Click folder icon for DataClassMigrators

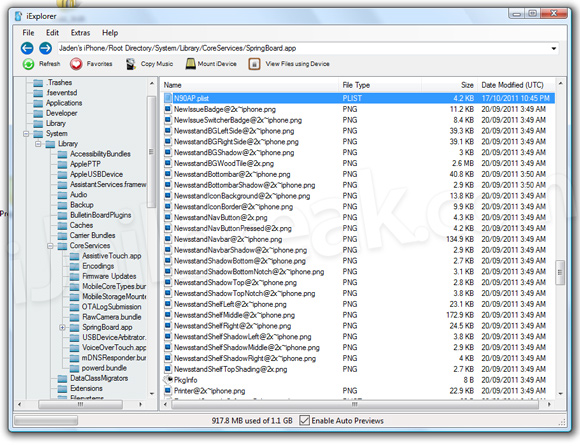click(x=62, y=378)
